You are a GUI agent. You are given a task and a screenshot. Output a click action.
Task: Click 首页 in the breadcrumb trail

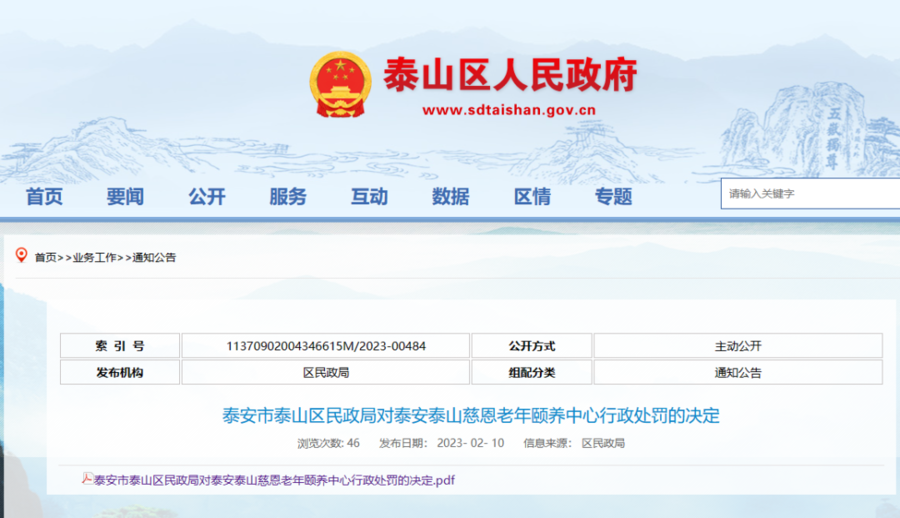coord(45,258)
